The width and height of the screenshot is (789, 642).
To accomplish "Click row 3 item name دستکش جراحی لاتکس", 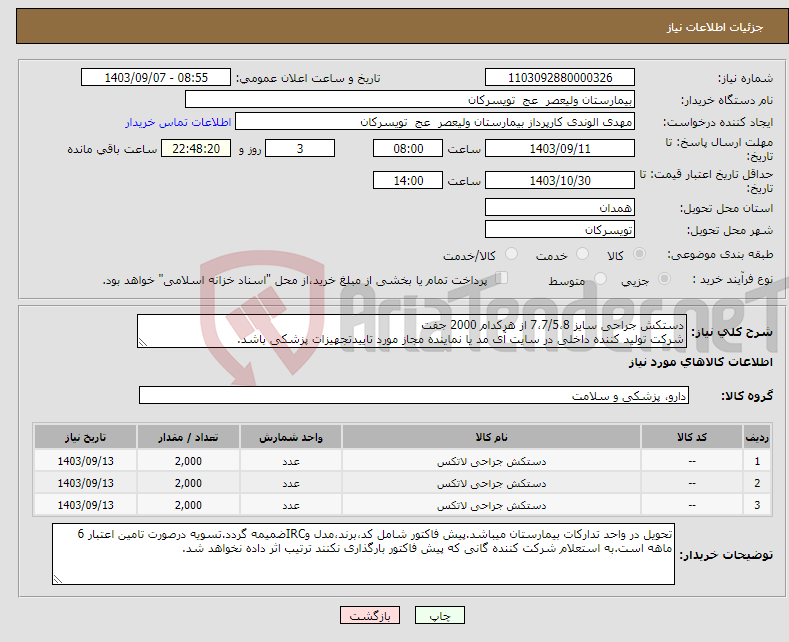I will (491, 505).
